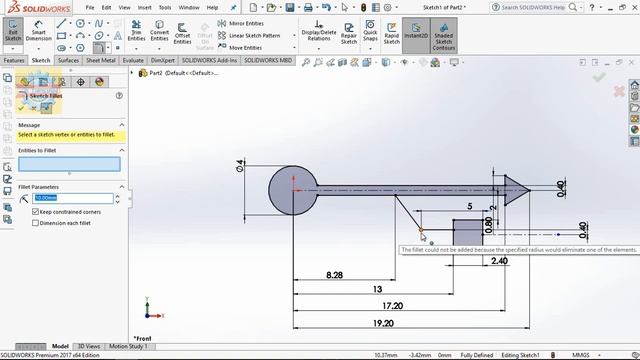
Task: Open the Linear Sketch Pattern dropdown arrow
Action: 294,36
